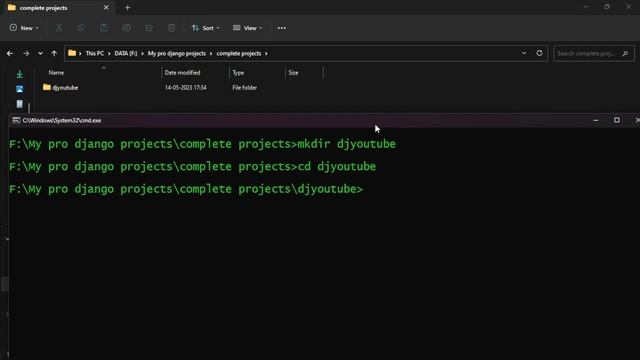Open the View dropdown in Explorer
Viewport: 640px width, 360px height.
247,28
